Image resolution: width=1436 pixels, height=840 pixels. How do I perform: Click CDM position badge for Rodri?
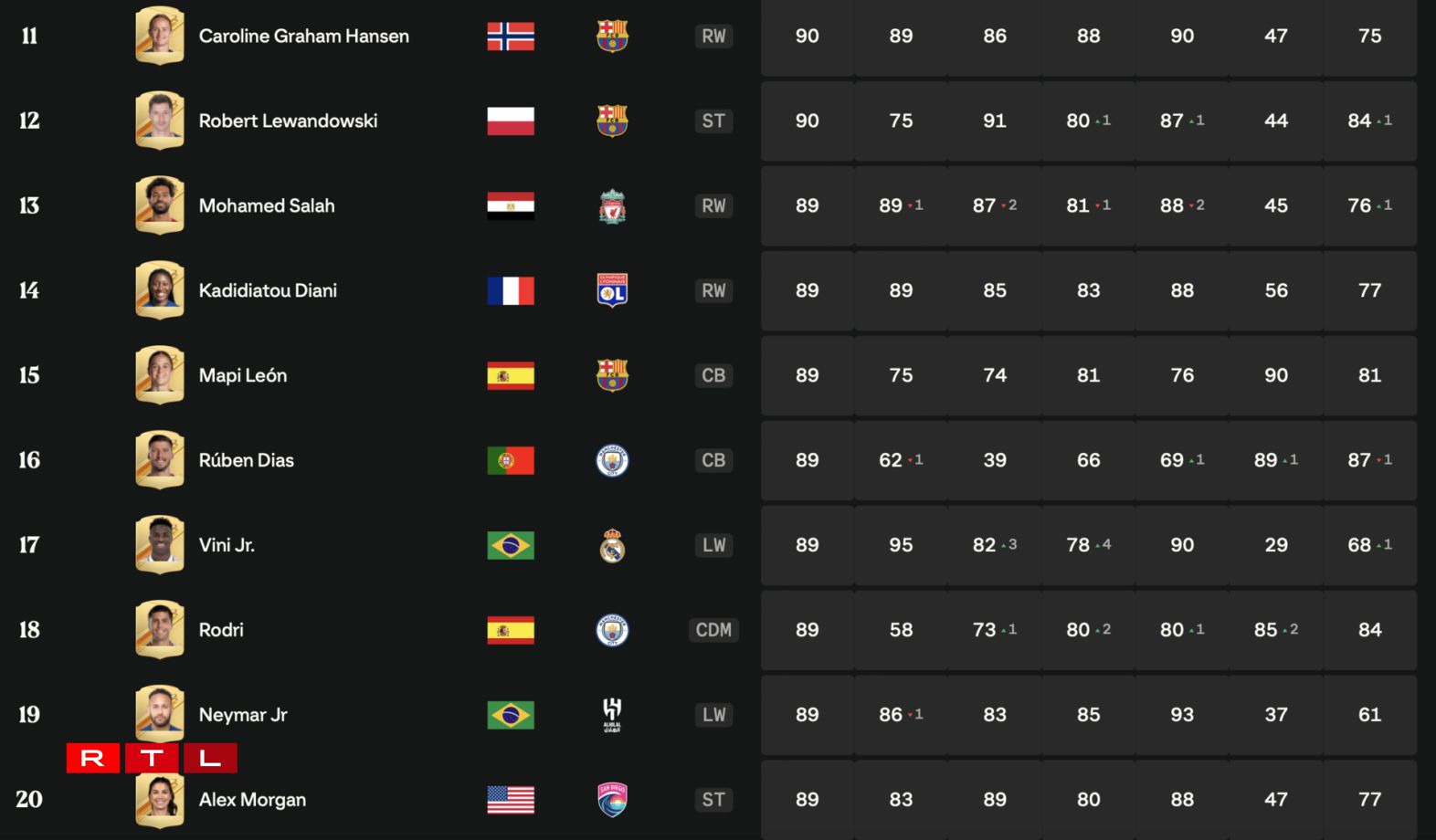[713, 630]
